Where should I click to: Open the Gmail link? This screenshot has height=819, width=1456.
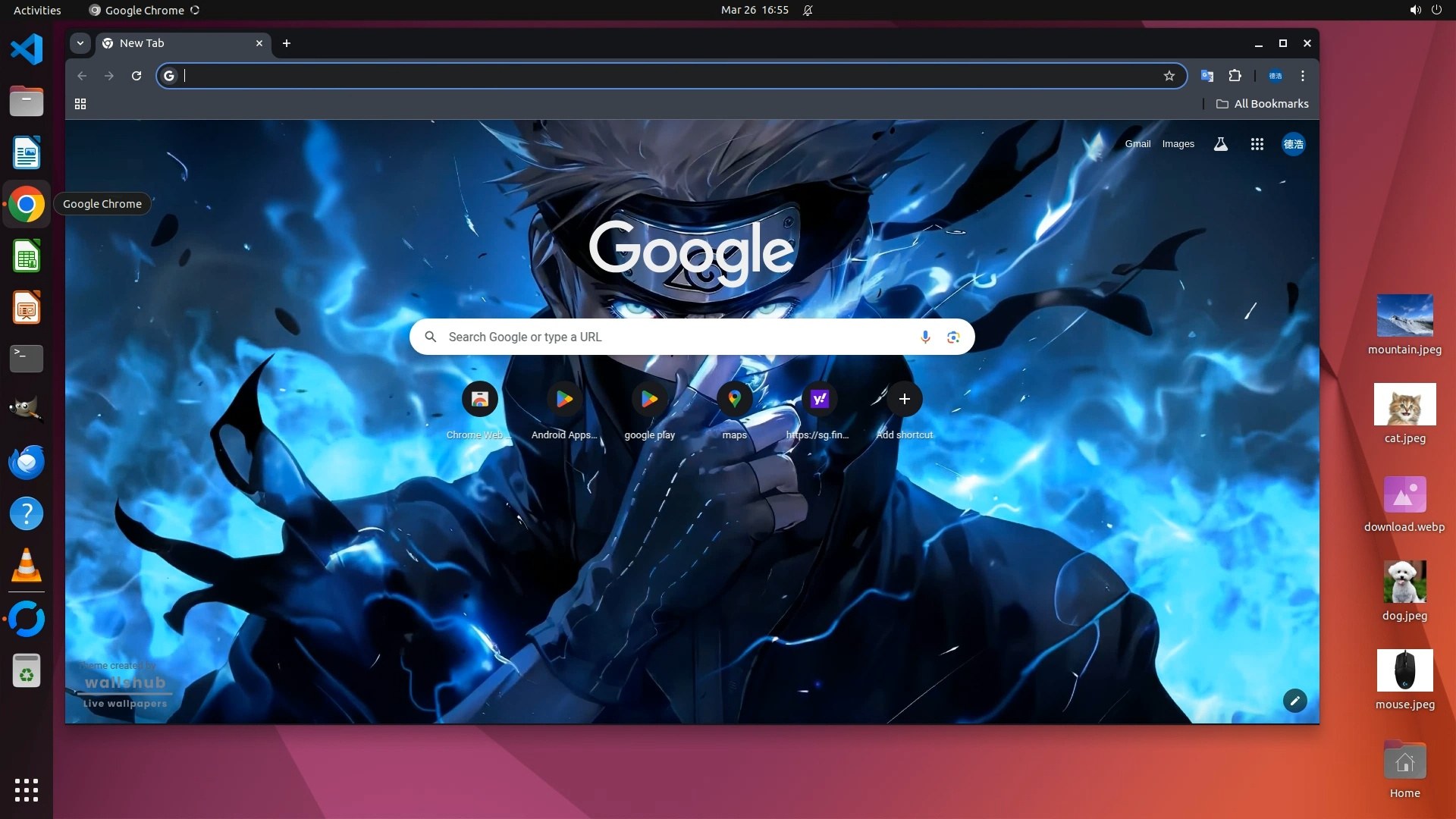[x=1137, y=144]
